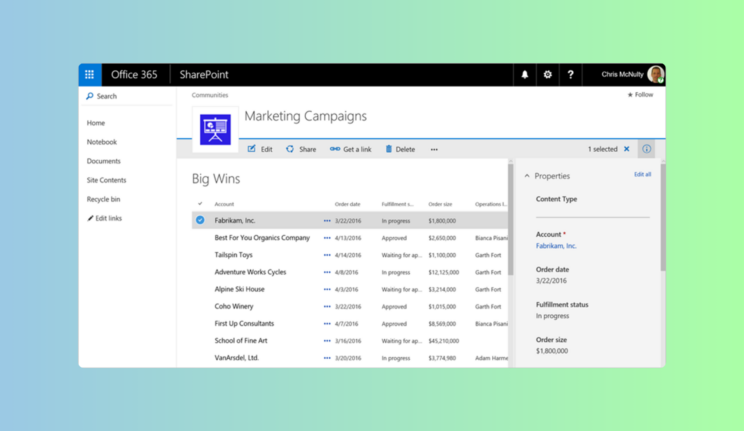Image resolution: width=744 pixels, height=431 pixels.
Task: Select the Coho Winery account name
Action: coord(234,307)
